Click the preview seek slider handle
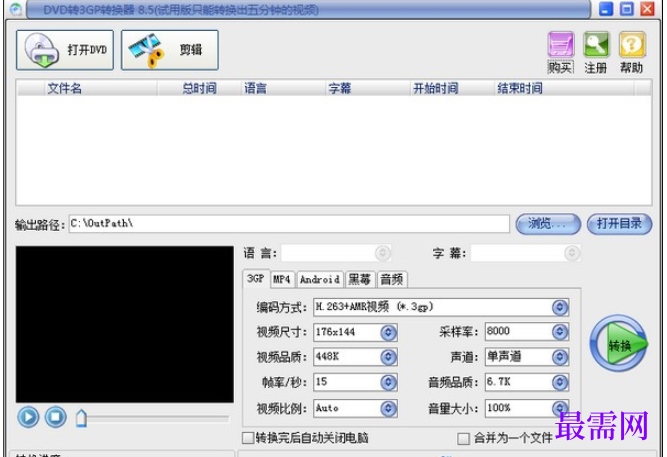 click(81, 418)
